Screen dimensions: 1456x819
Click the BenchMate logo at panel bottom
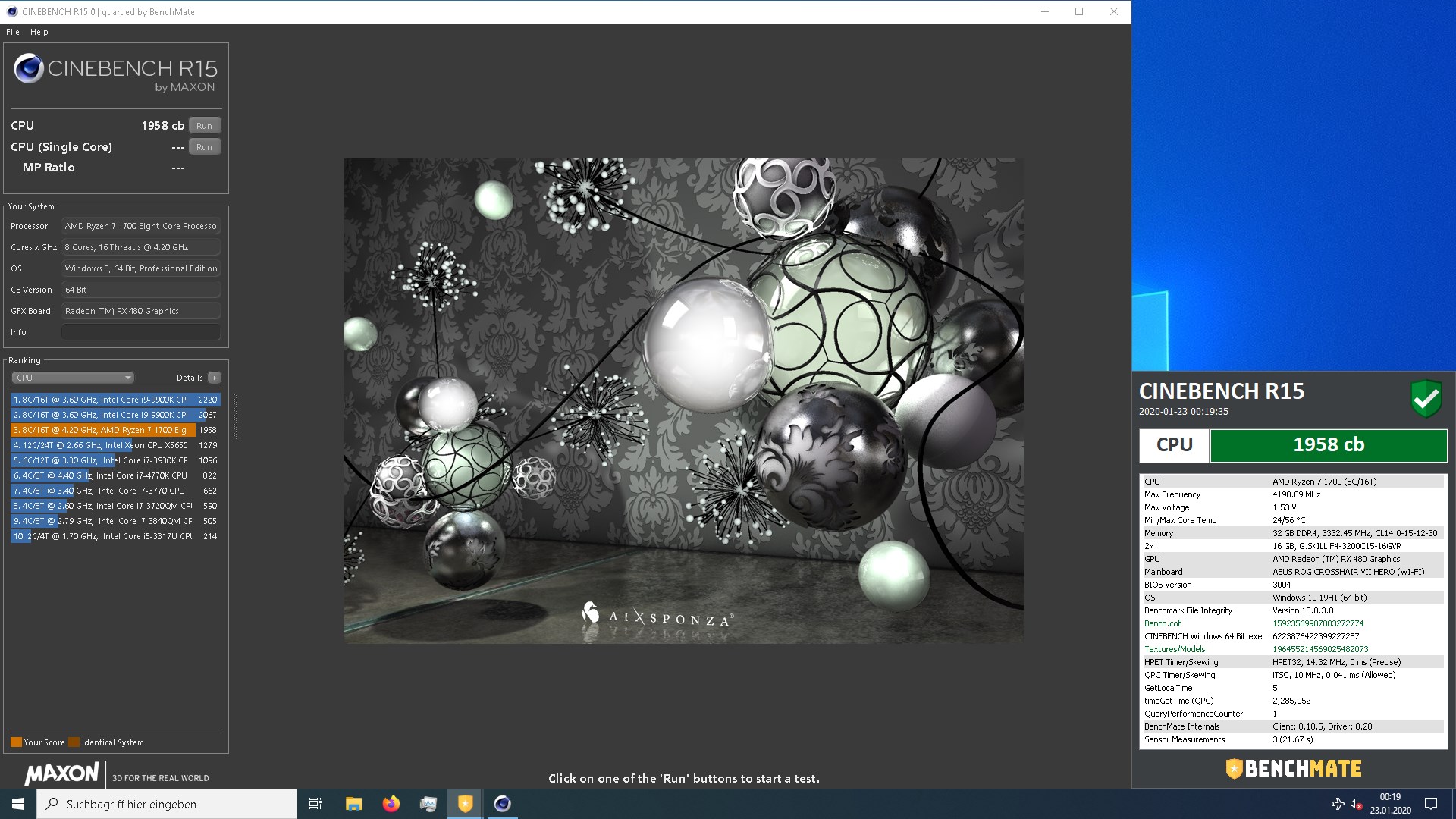click(1294, 768)
